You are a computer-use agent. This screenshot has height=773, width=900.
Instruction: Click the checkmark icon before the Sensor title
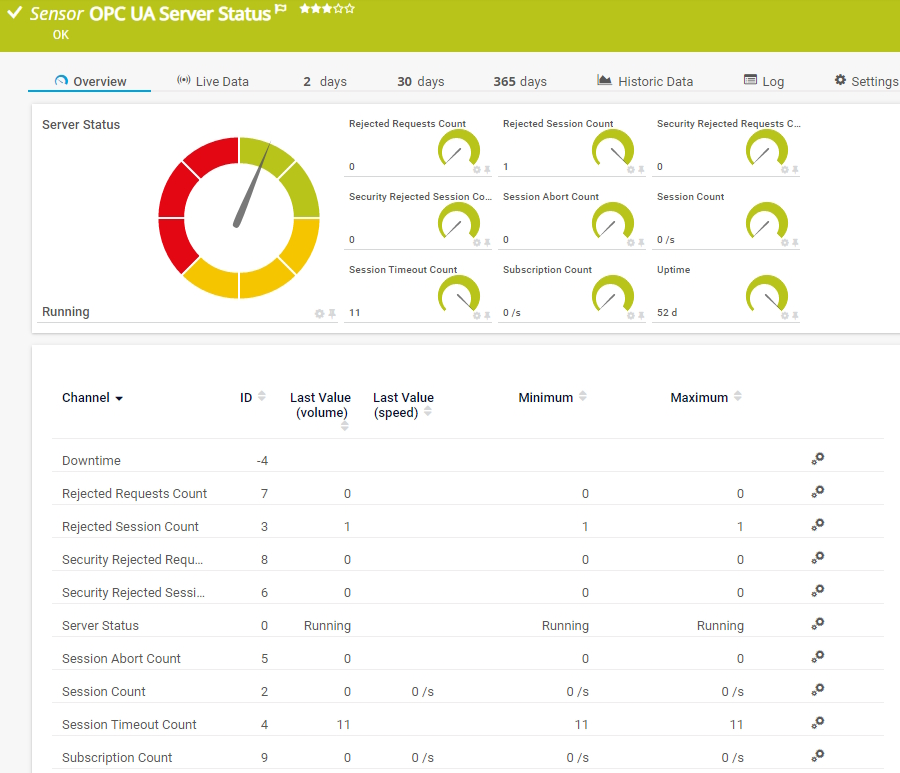[13, 13]
